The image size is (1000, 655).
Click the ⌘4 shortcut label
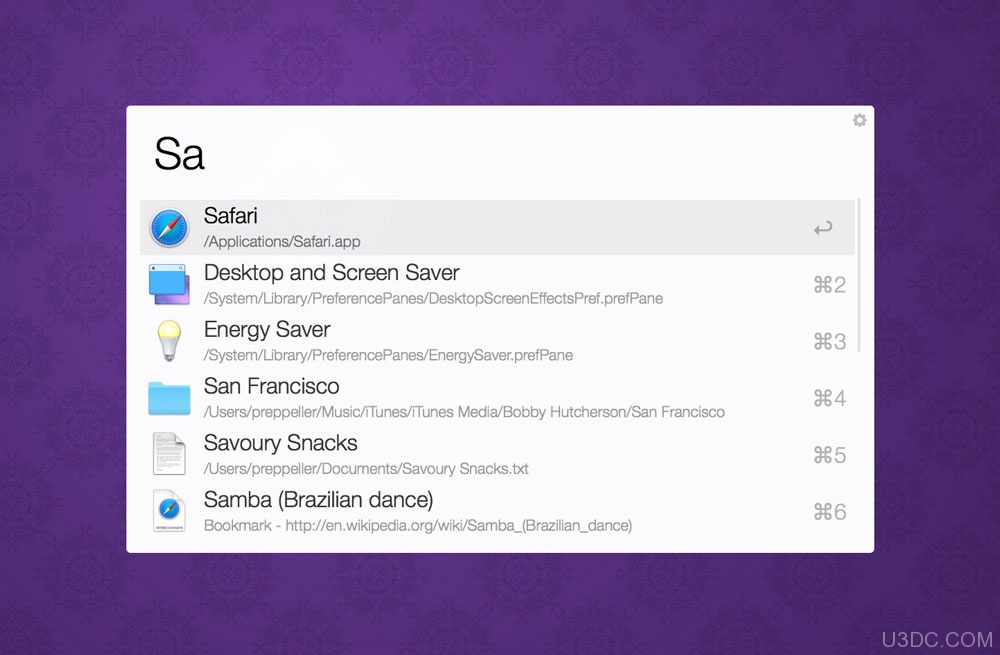pos(830,398)
